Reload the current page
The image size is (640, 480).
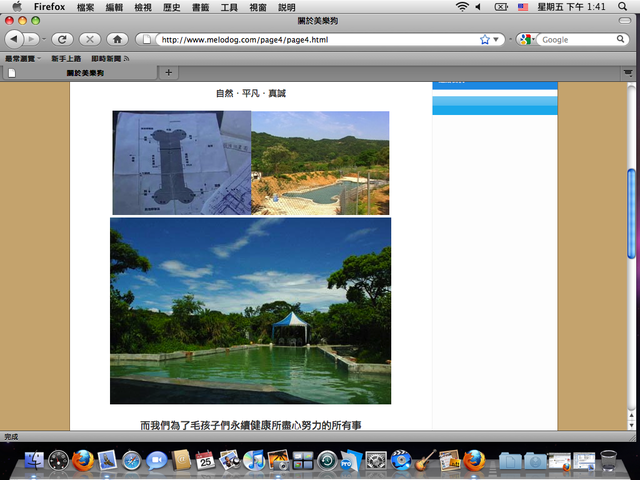click(62, 39)
